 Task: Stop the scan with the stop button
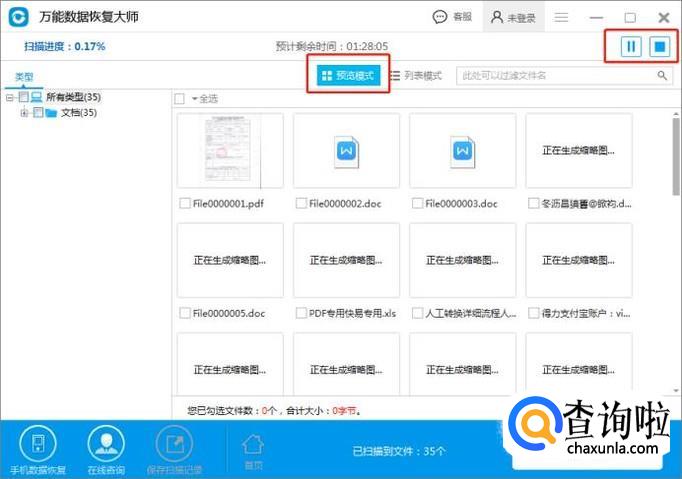(659, 46)
